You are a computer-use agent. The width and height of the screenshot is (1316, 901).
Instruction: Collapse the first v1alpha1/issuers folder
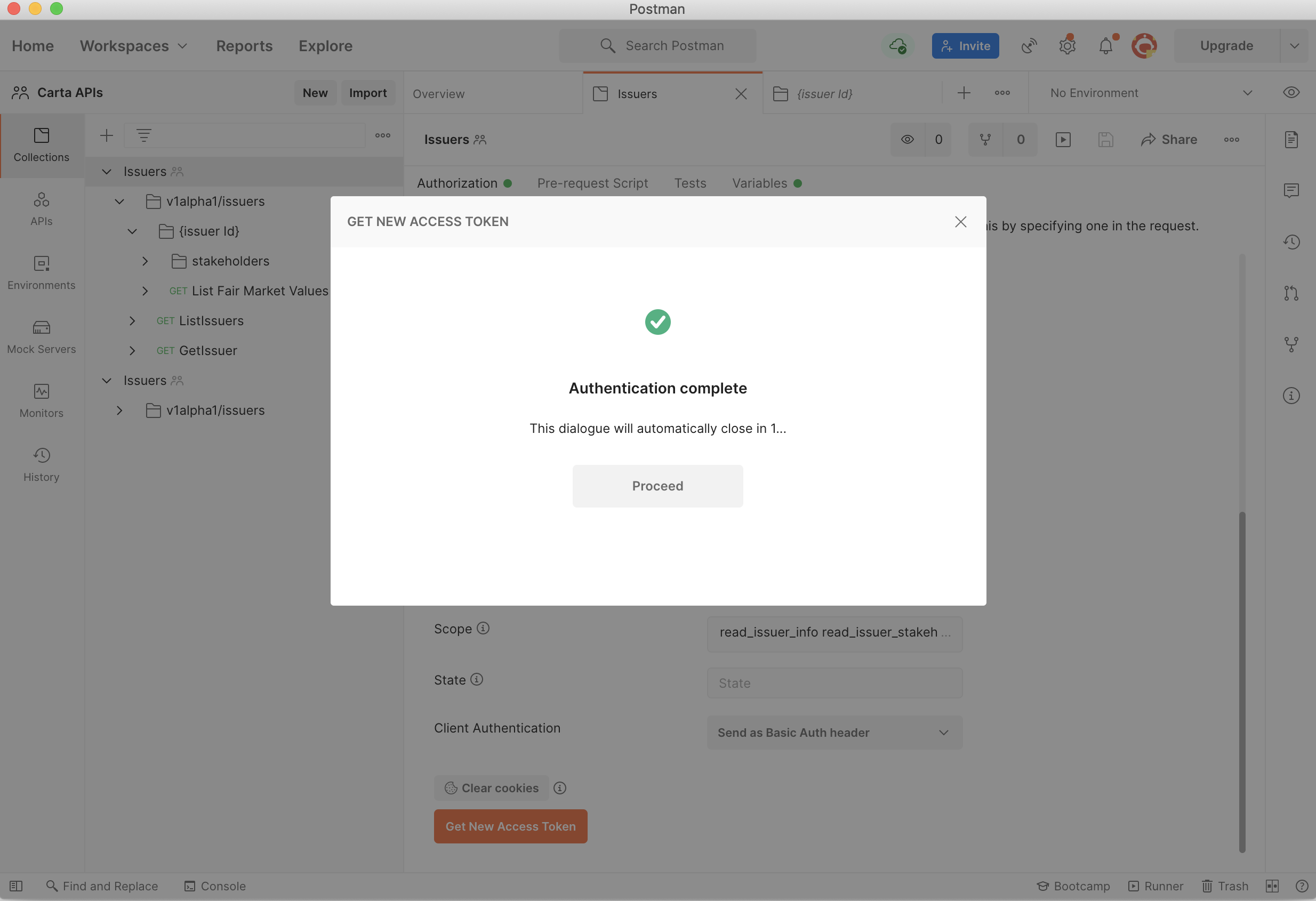pos(119,202)
